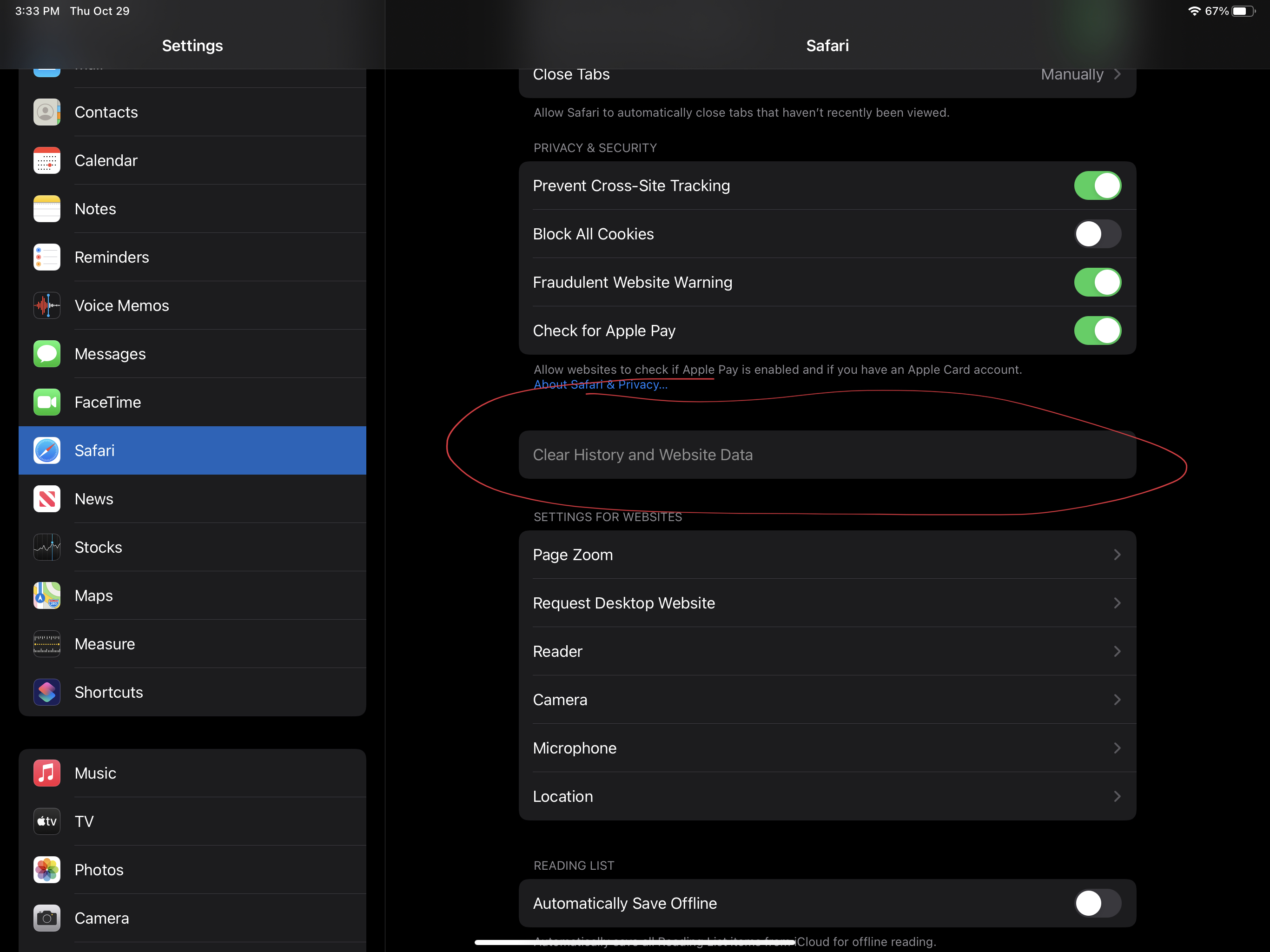Tap the Microphone row label
The width and height of the screenshot is (1270, 952).
575,748
